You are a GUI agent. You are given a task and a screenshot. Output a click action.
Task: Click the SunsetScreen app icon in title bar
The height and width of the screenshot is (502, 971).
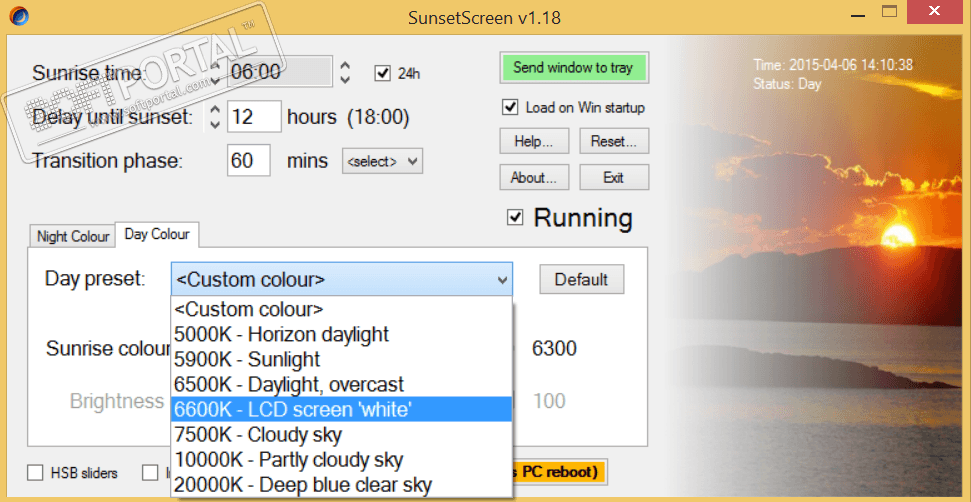19,15
